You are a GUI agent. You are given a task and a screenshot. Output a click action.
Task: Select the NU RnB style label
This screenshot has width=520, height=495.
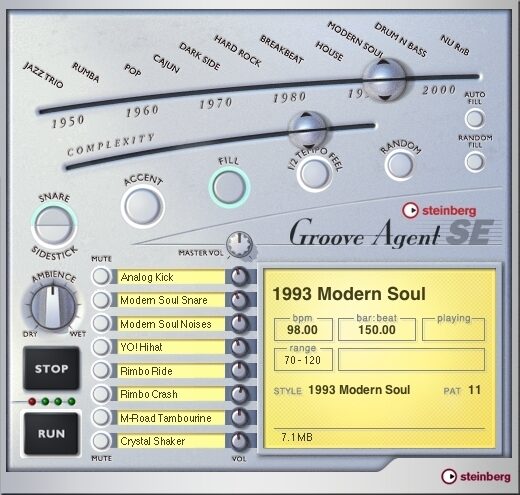(455, 45)
